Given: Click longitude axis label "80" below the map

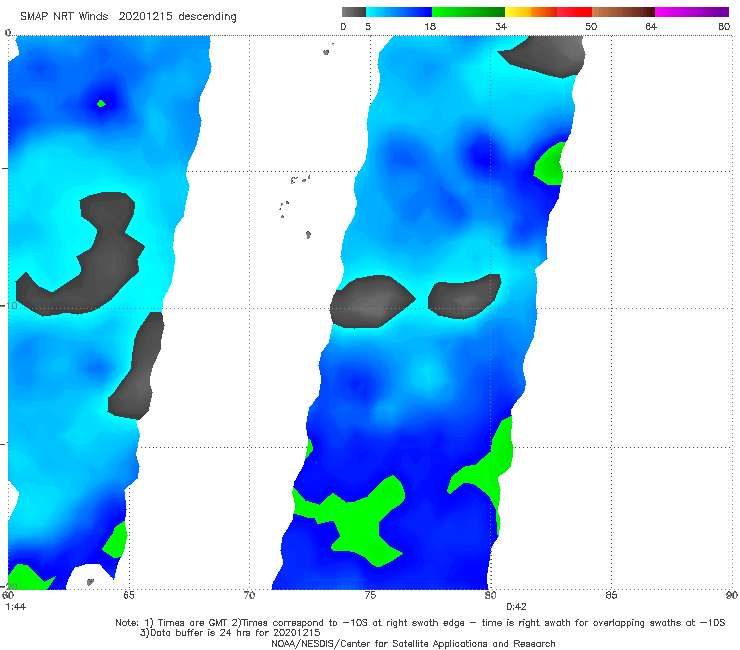Looking at the screenshot, I should [490, 595].
